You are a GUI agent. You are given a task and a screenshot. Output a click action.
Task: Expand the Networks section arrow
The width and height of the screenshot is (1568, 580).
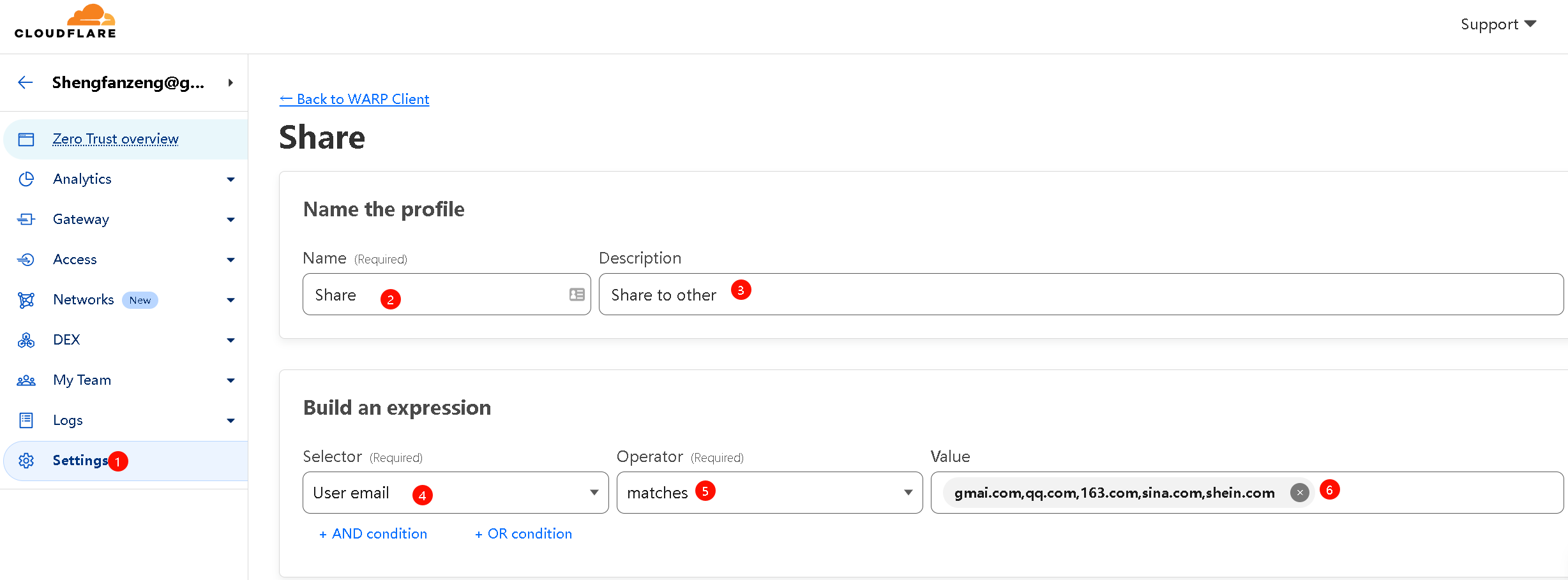point(230,301)
